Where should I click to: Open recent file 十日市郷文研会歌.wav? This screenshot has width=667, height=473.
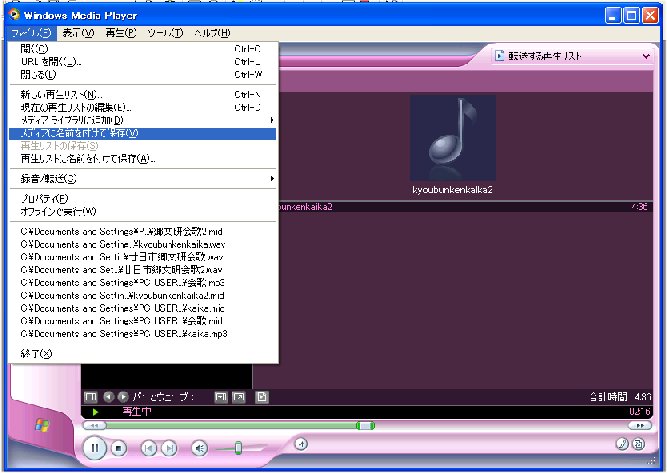pyautogui.click(x=143, y=257)
